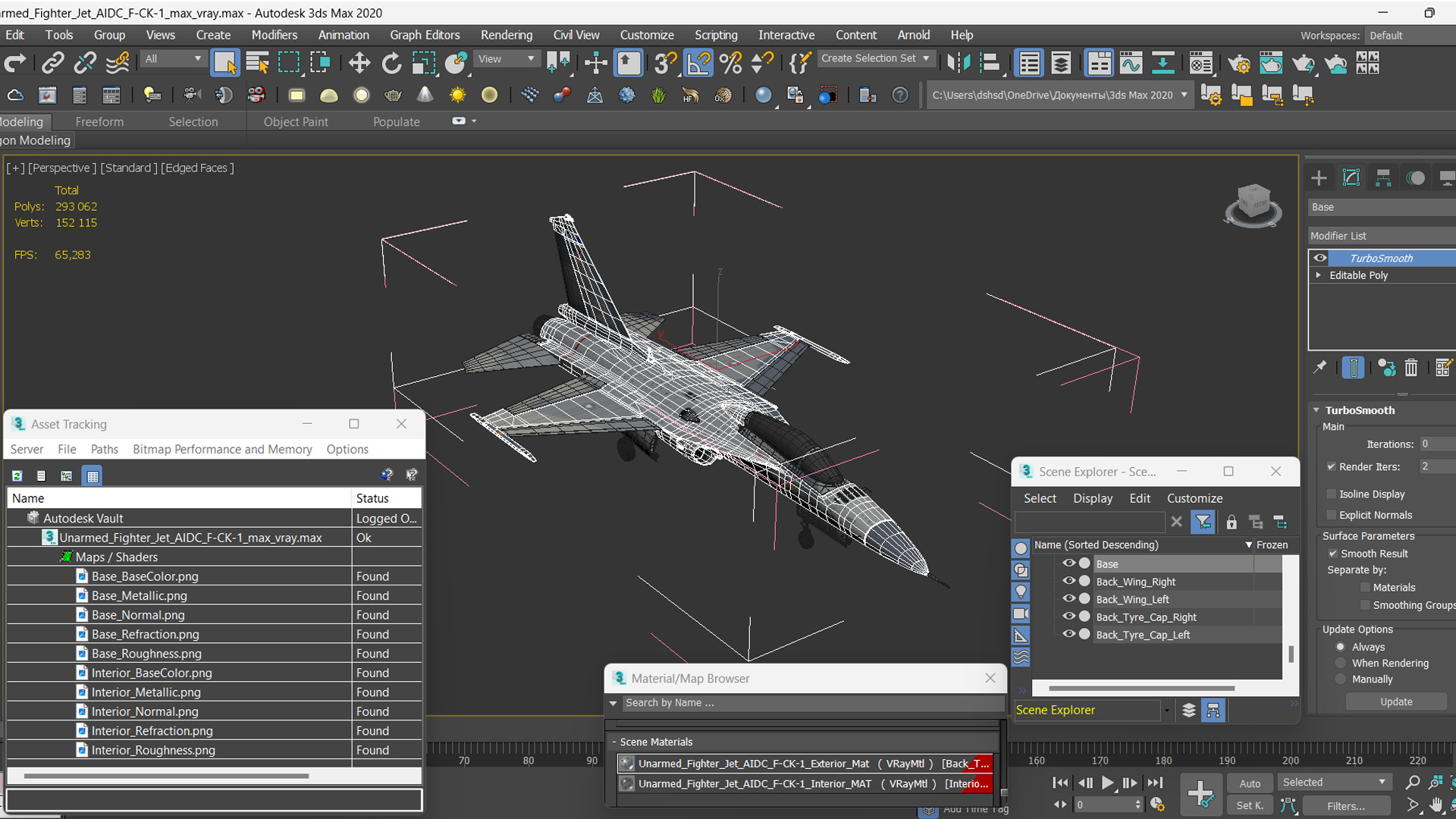Open the Hierarchy command panel tab

click(1383, 177)
